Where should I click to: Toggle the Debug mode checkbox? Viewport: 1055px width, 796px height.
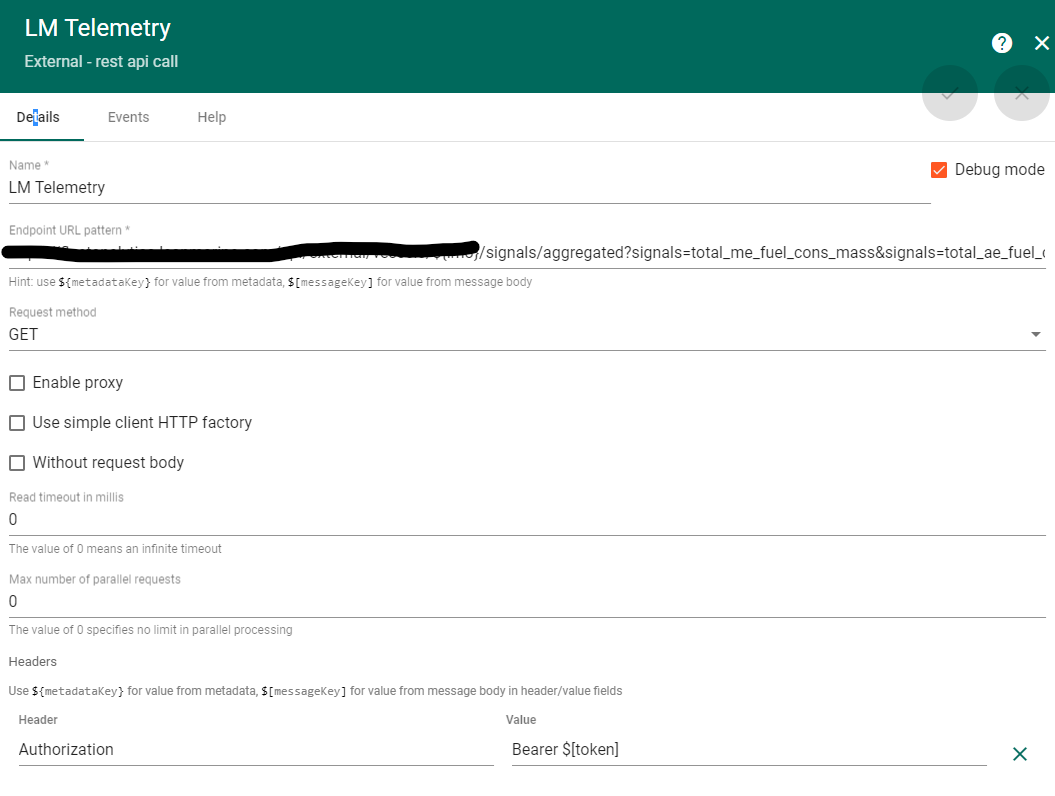tap(938, 170)
